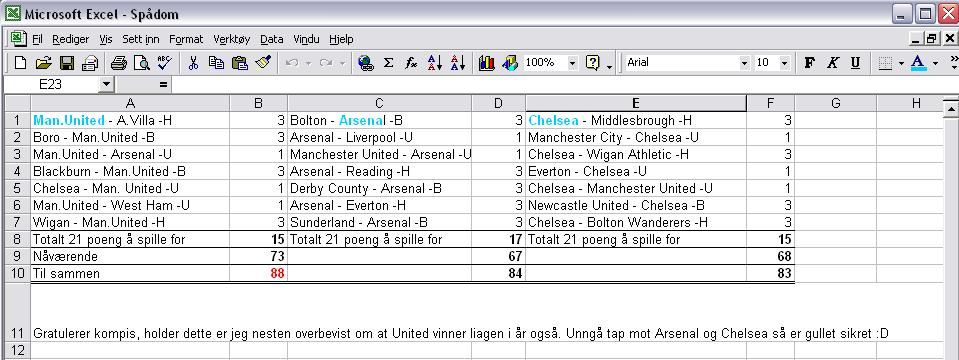Sort ascending with the A-Z icon
This screenshot has height=360, width=959.
tap(434, 62)
